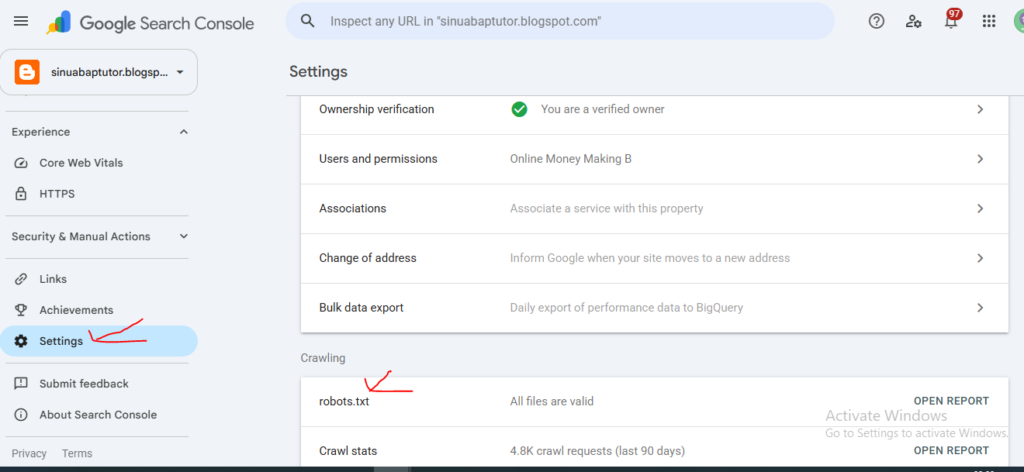Follow the Terms link

coord(77,453)
